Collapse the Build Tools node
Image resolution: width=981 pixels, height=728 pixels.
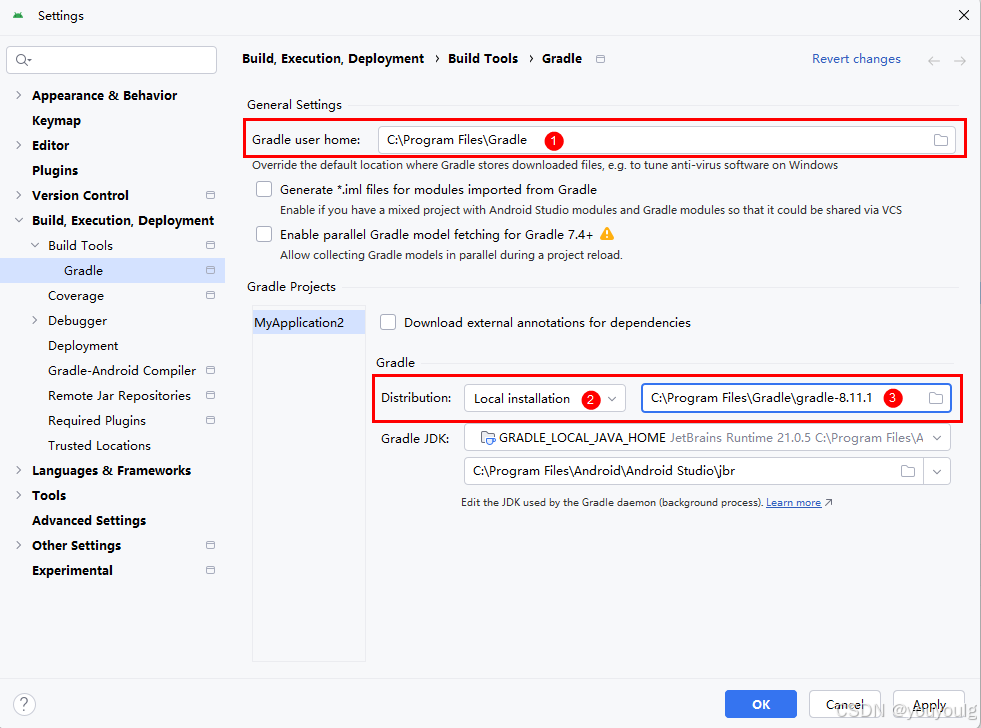click(x=35, y=245)
